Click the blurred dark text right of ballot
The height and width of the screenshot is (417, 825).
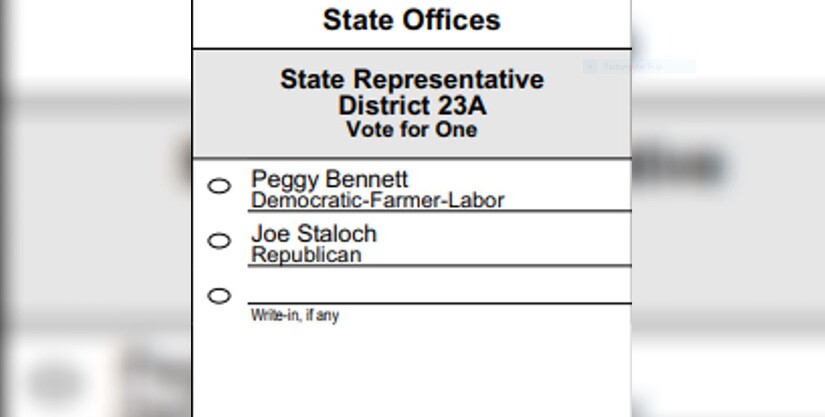tap(680, 166)
